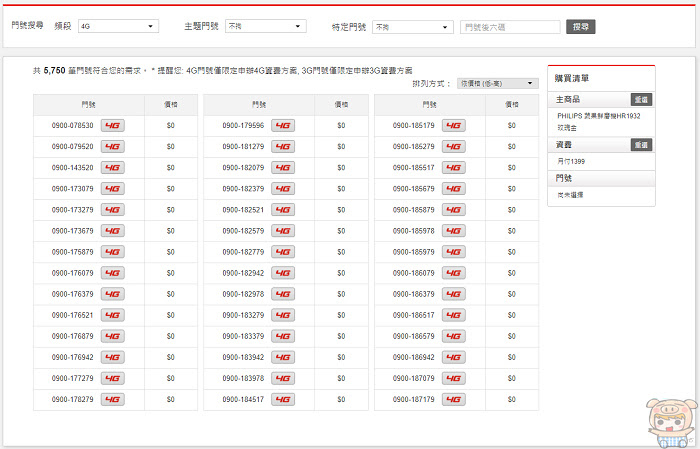Select phone number 0900-182079
The width and height of the screenshot is (700, 449).
click(243, 167)
